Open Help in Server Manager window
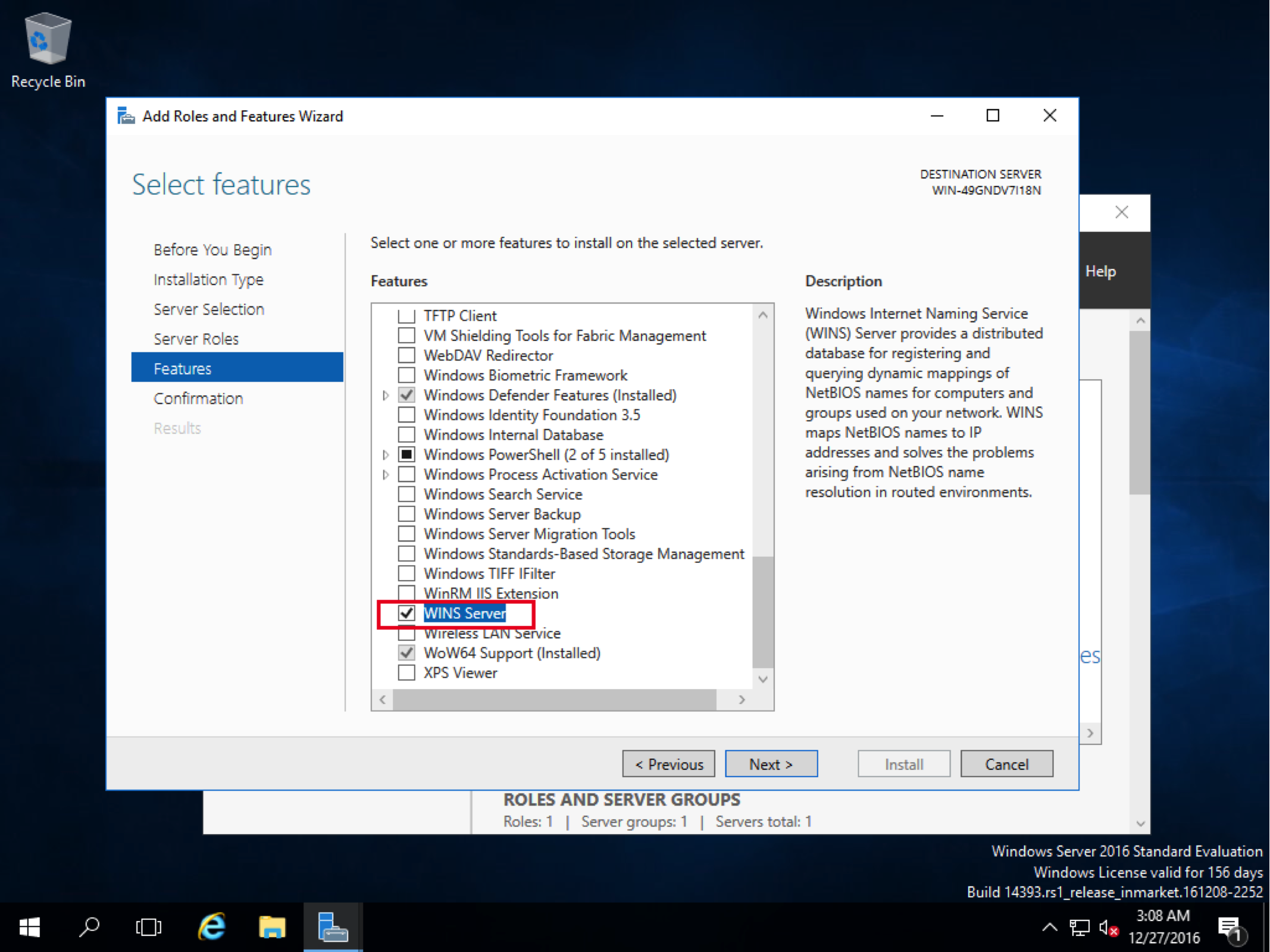 tap(1100, 271)
